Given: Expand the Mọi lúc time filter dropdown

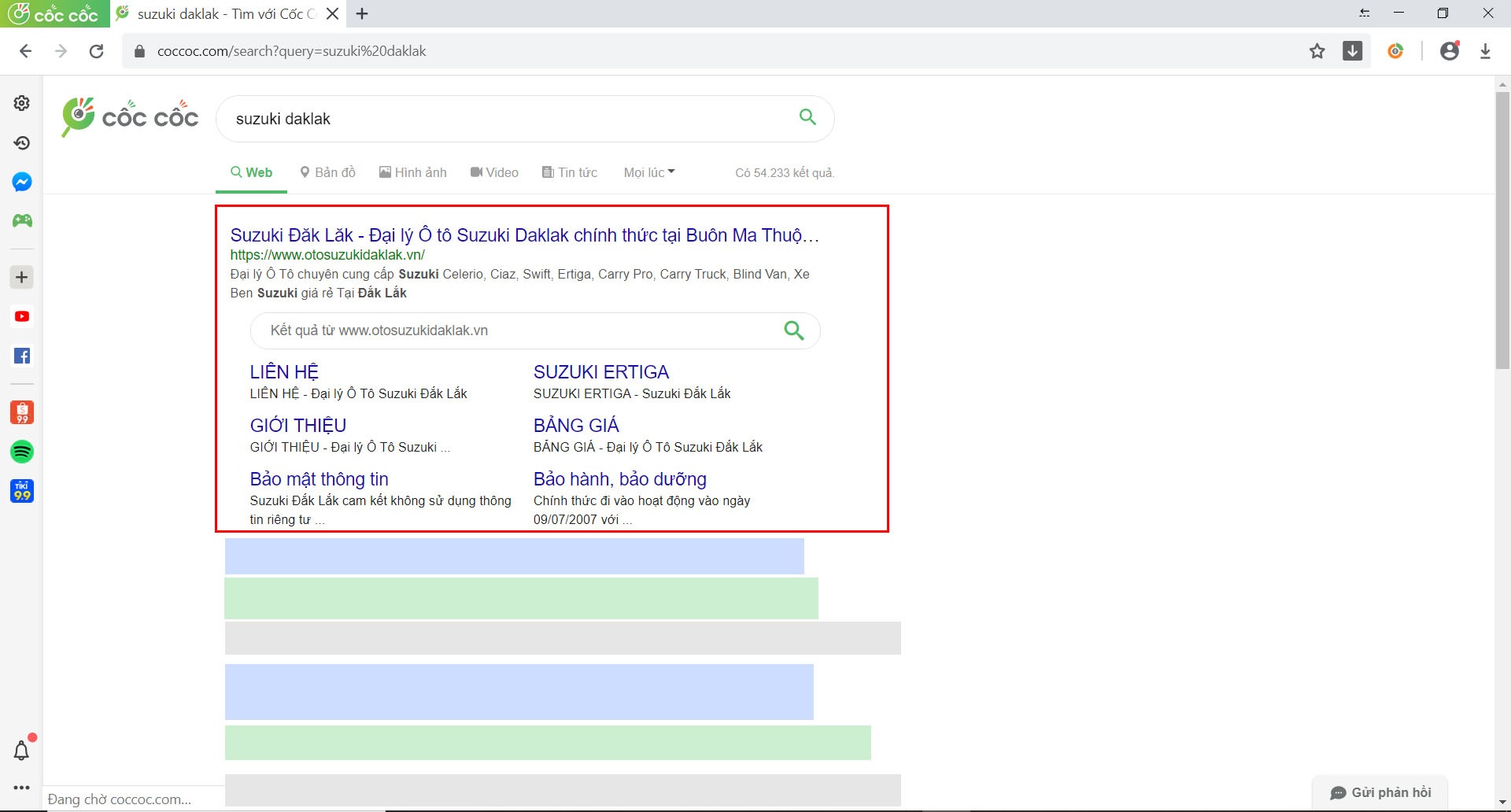Looking at the screenshot, I should point(649,172).
